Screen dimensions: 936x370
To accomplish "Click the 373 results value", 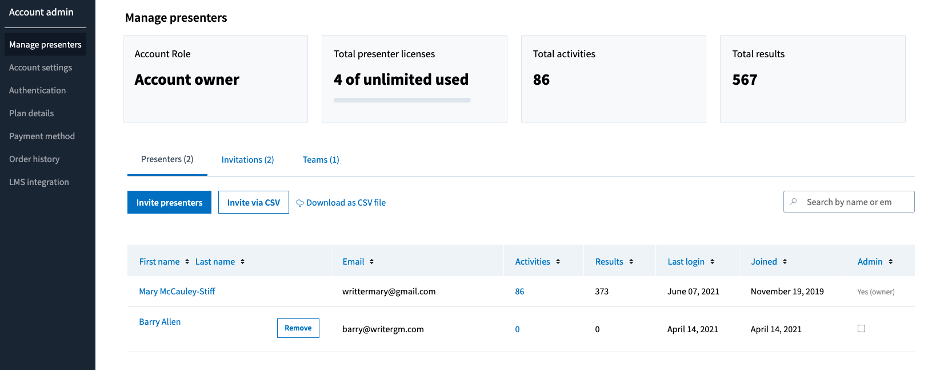I will (x=602, y=291).
